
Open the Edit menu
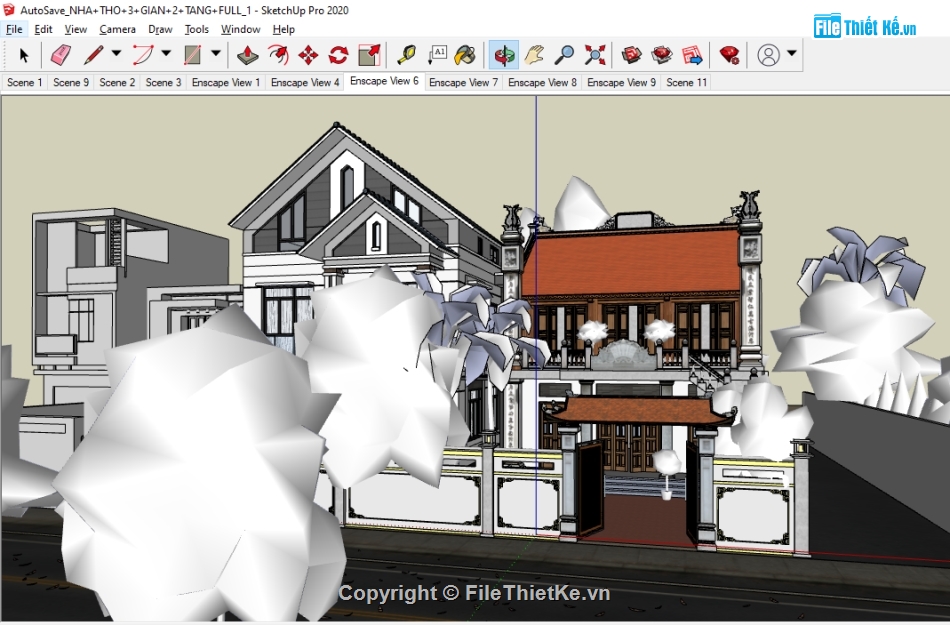(x=43, y=29)
